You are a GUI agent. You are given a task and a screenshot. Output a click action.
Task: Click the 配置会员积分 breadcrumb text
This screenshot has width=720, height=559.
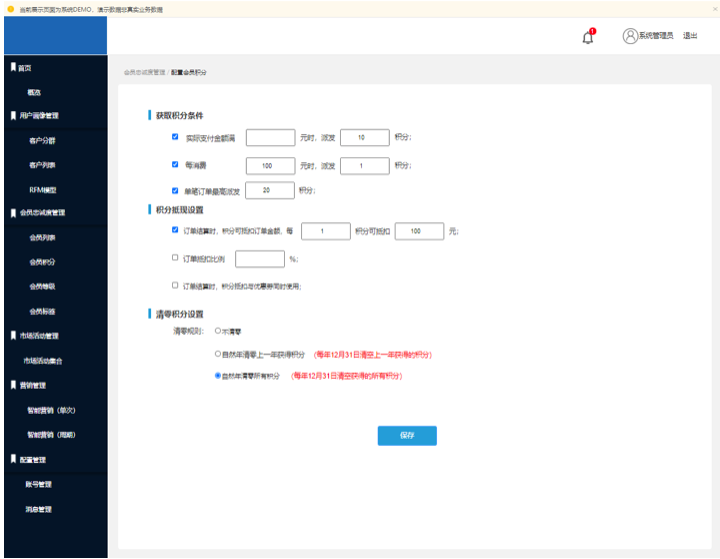189,73
